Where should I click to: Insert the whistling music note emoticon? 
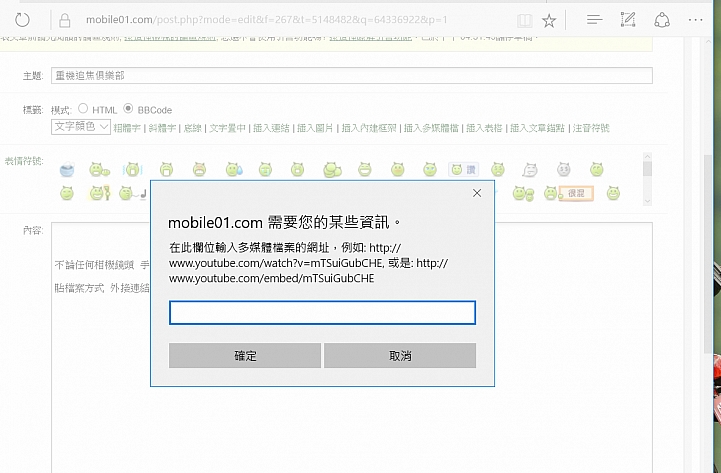click(x=132, y=193)
